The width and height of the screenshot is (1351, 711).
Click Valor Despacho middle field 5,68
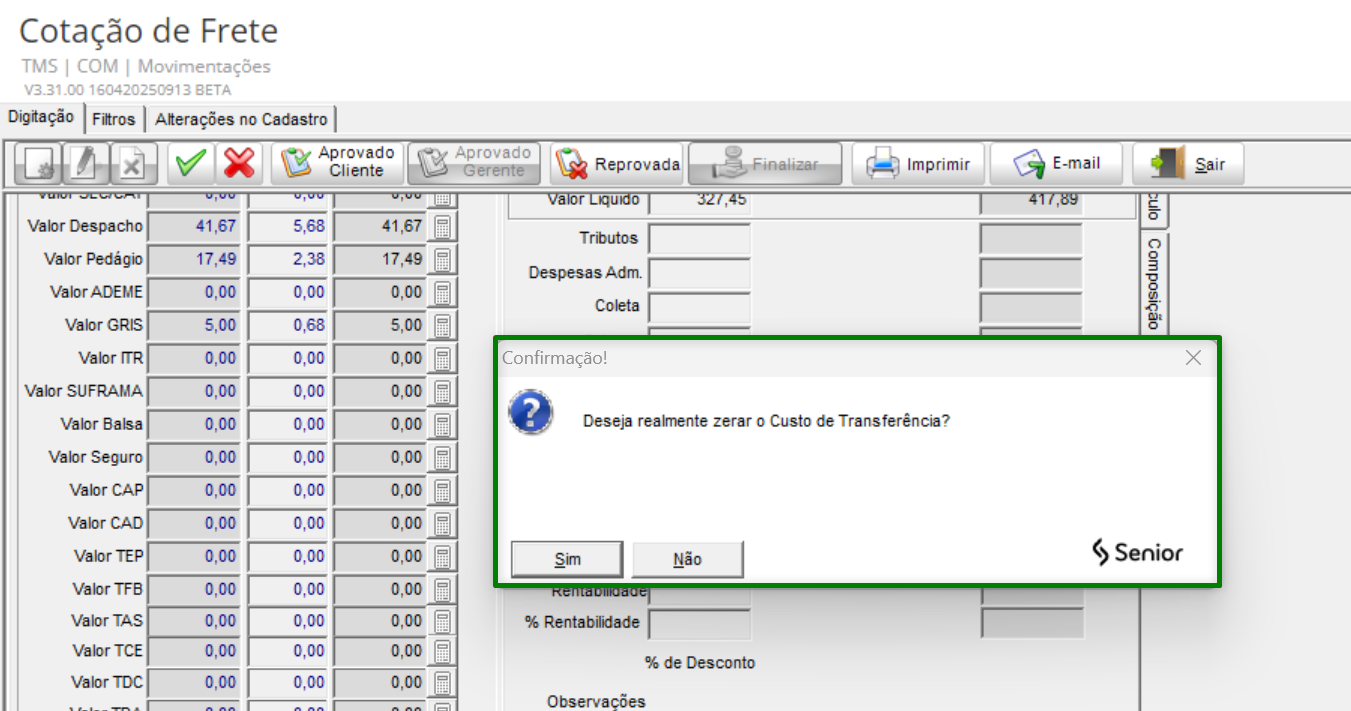tap(288, 227)
